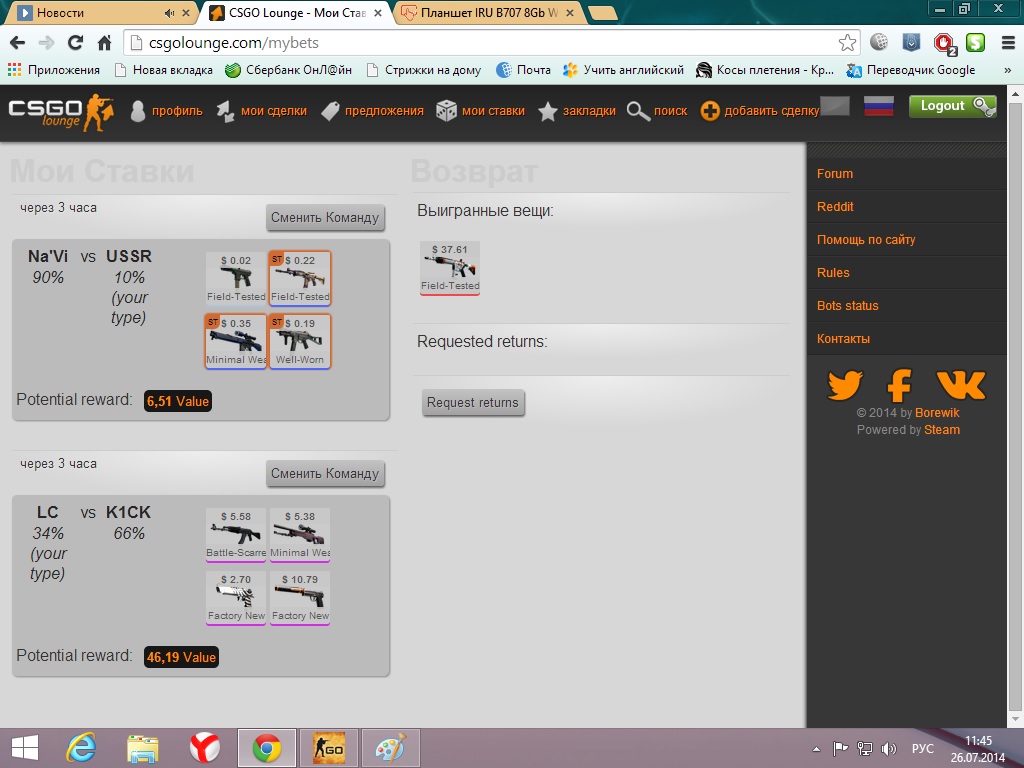Viewport: 1024px width, 768px height.
Task: Select the $0.02 Field-Tested item
Action: [236, 278]
